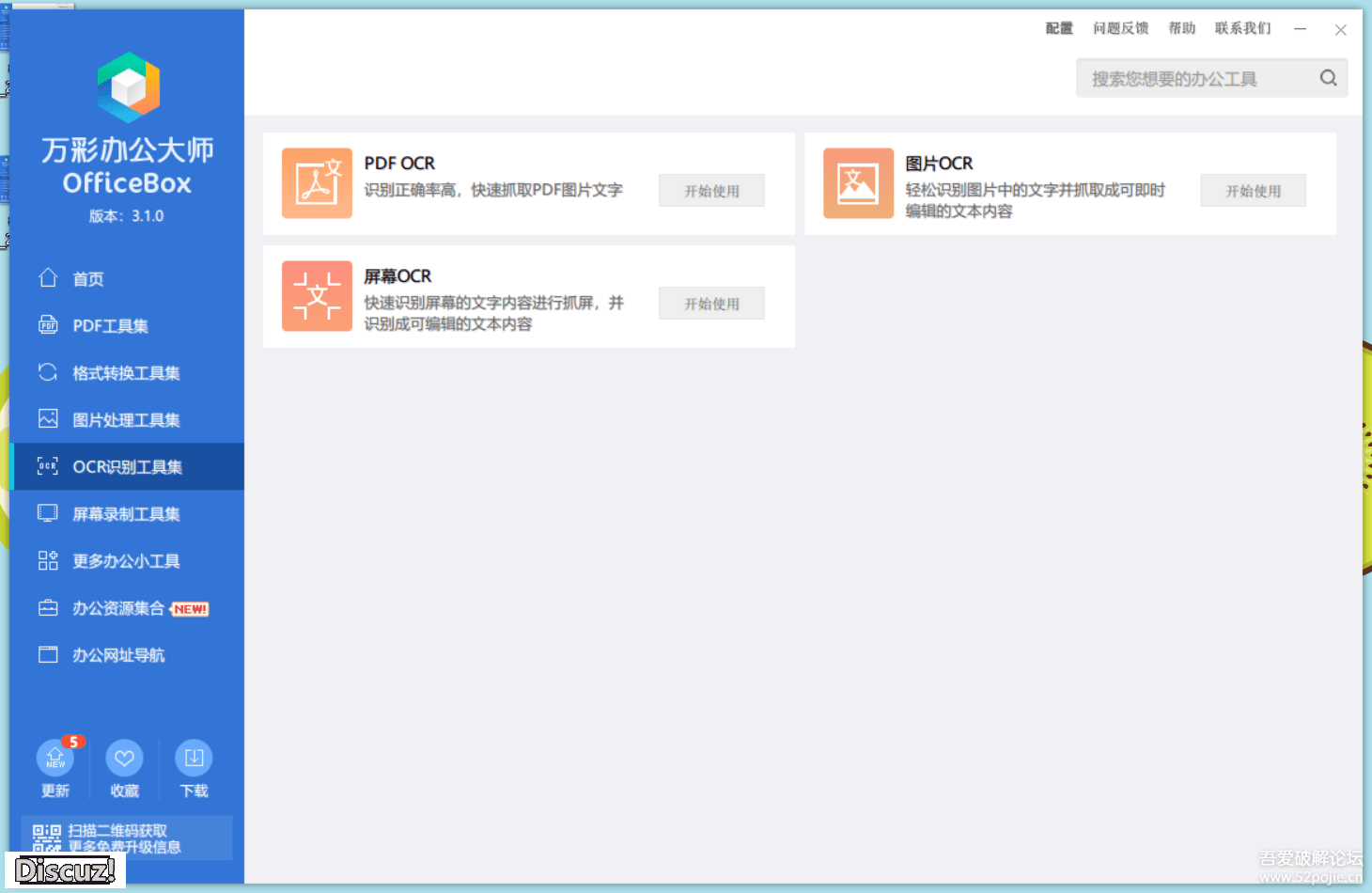Image resolution: width=1372 pixels, height=893 pixels.
Task: Click the 屏幕OCR screen capture icon
Action: 317,296
